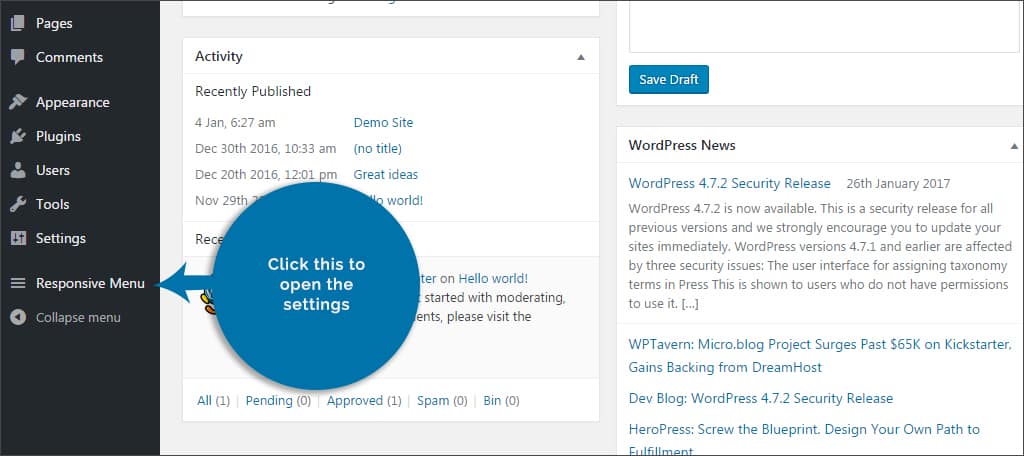Click the Tools wrench icon

click(x=18, y=204)
